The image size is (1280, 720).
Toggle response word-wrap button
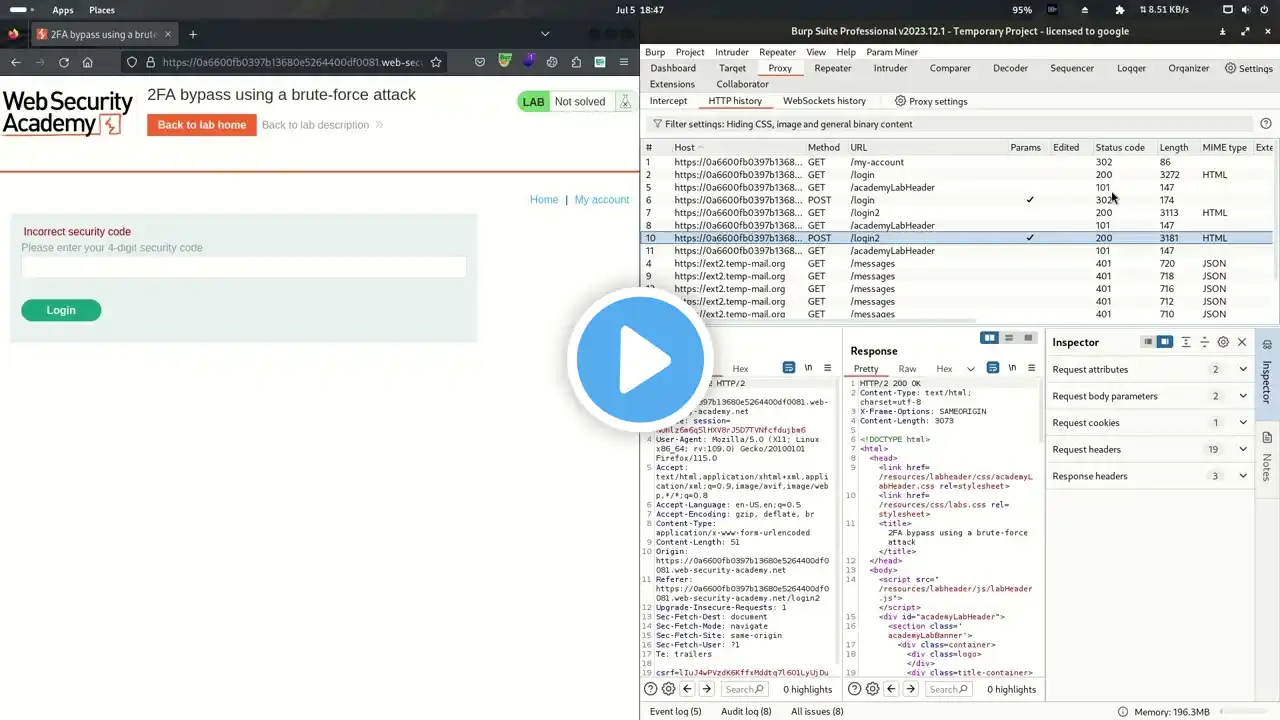(993, 368)
